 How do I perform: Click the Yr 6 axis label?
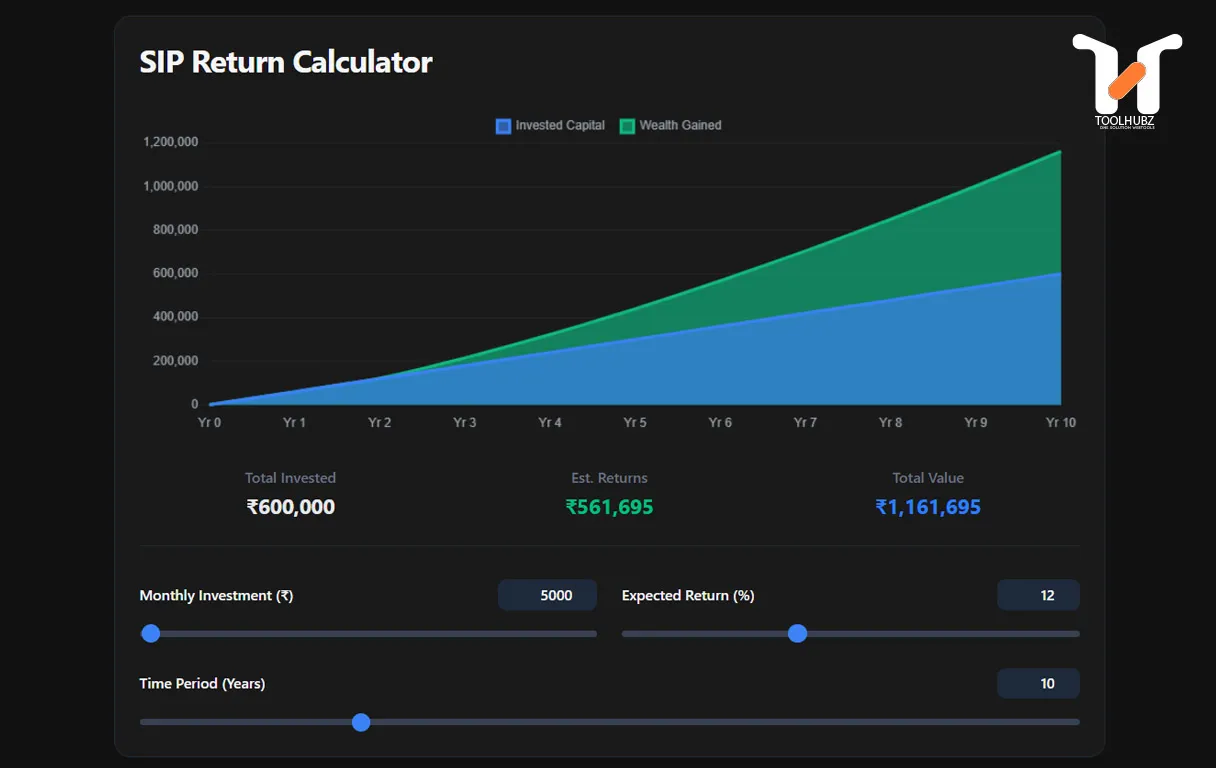pyautogui.click(x=720, y=423)
